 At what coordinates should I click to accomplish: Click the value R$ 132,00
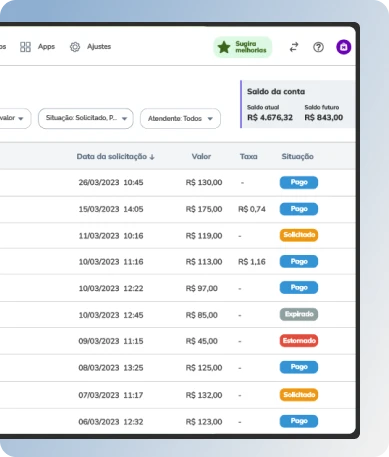click(204, 395)
